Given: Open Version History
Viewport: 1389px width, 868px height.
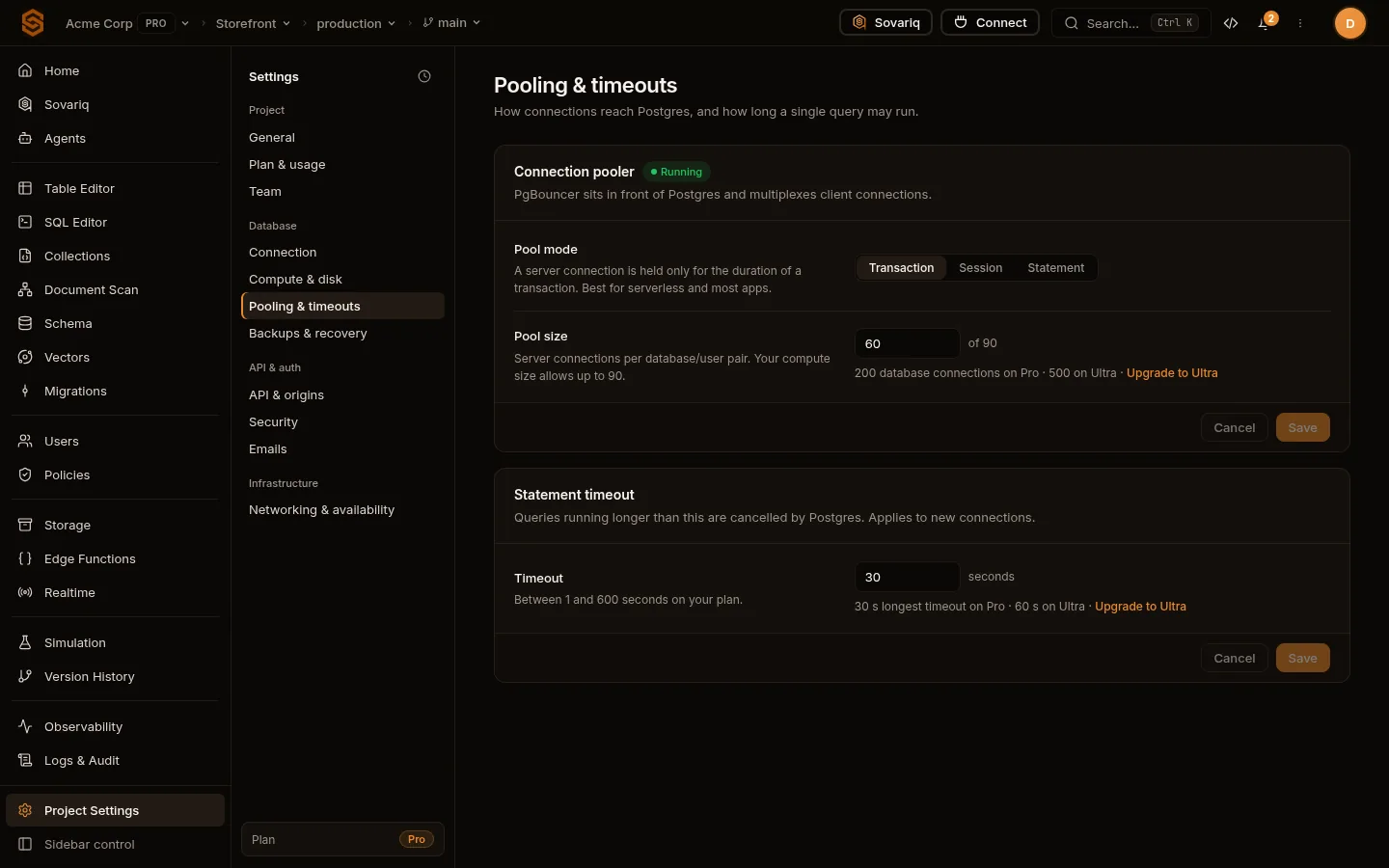Looking at the screenshot, I should 116,676.
